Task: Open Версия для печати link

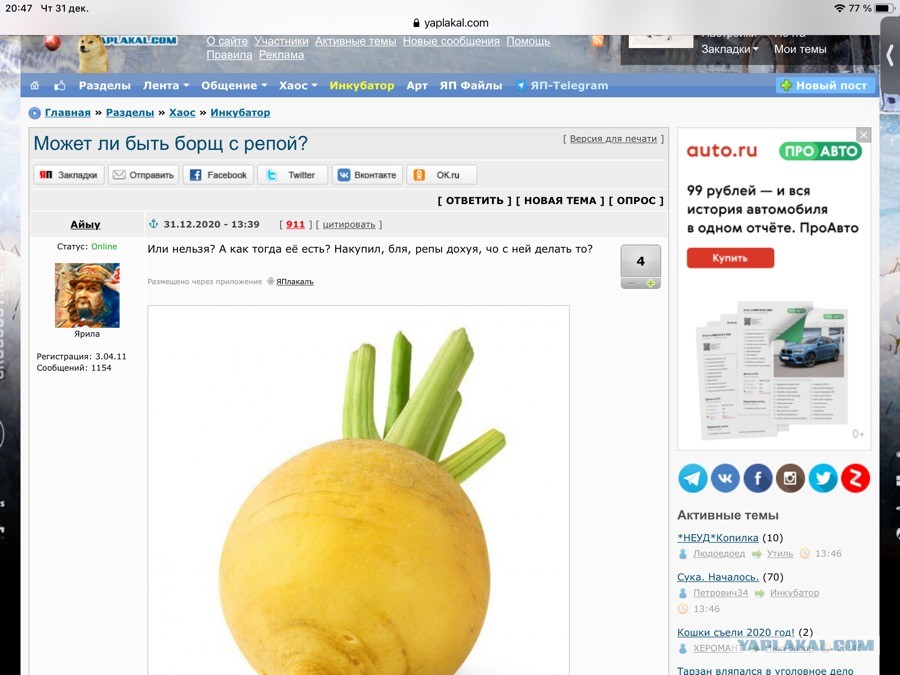Action: (613, 139)
